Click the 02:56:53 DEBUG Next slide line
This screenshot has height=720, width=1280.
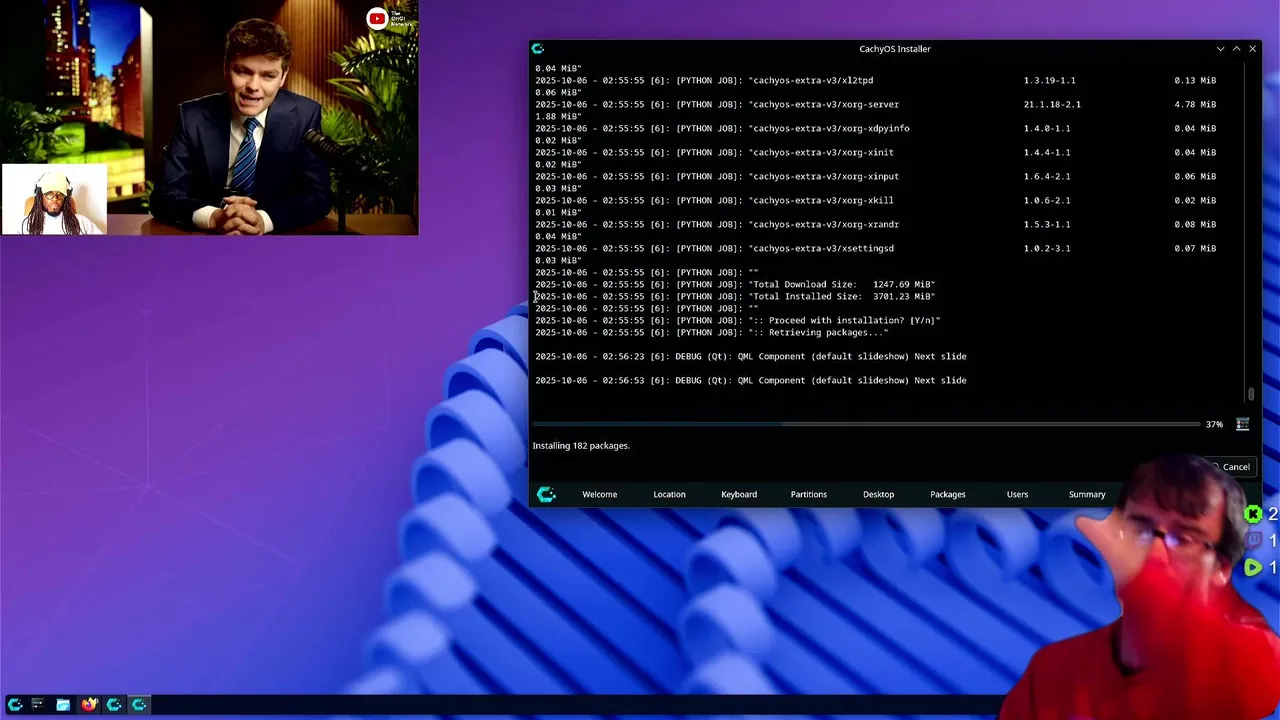(750, 380)
